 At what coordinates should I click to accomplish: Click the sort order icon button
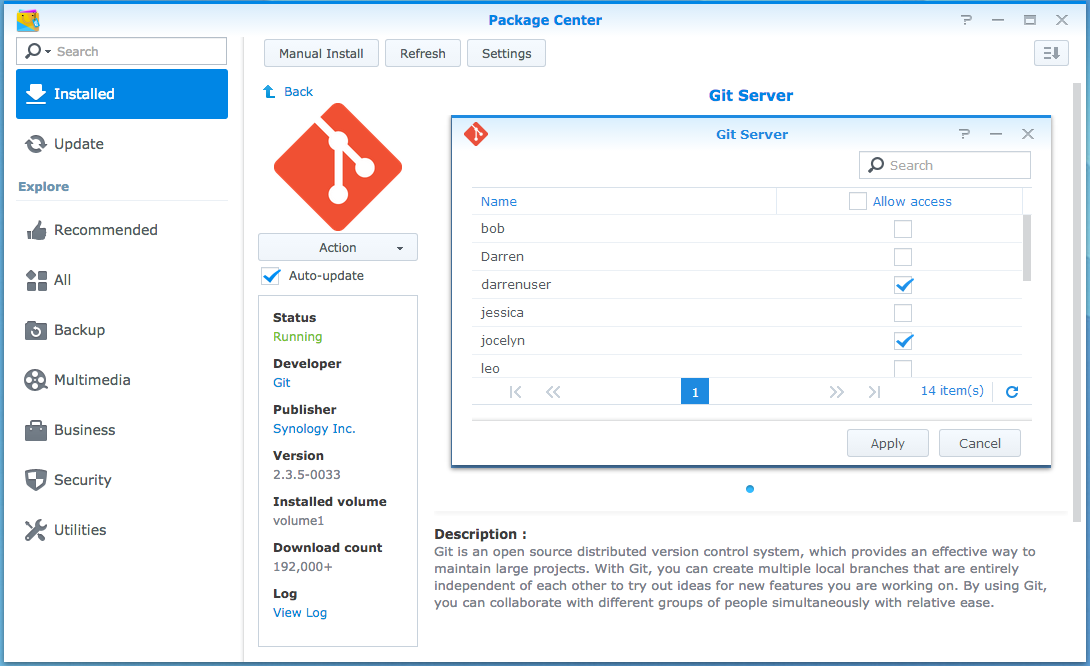(1051, 53)
